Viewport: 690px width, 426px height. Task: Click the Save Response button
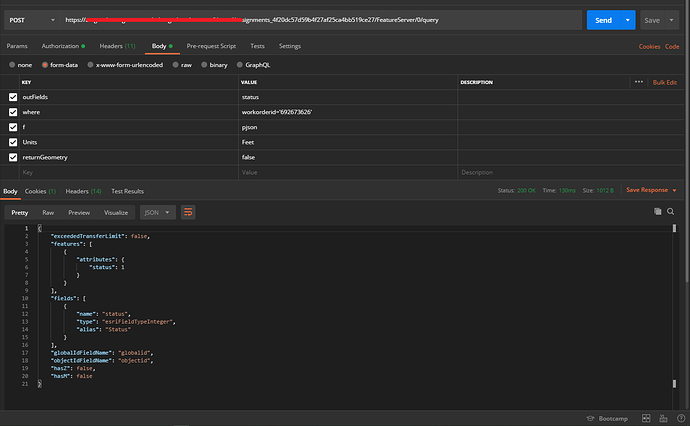click(647, 190)
